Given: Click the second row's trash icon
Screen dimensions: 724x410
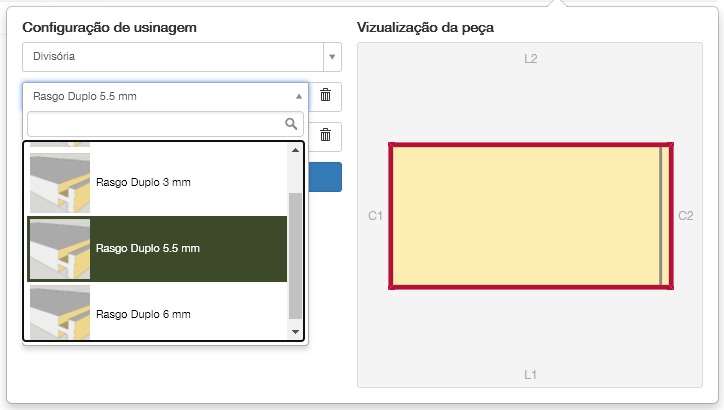Looking at the screenshot, I should [325, 135].
